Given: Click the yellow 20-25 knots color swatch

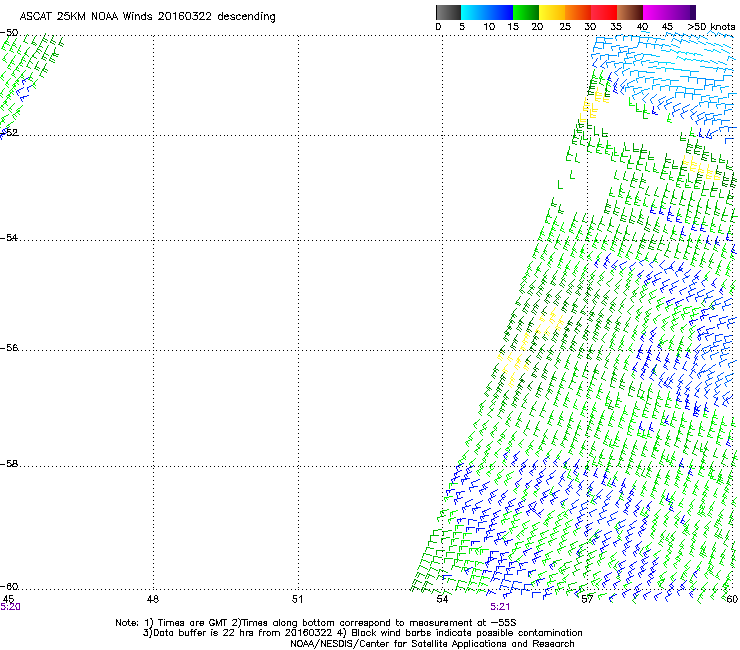Looking at the screenshot, I should coord(552,12).
